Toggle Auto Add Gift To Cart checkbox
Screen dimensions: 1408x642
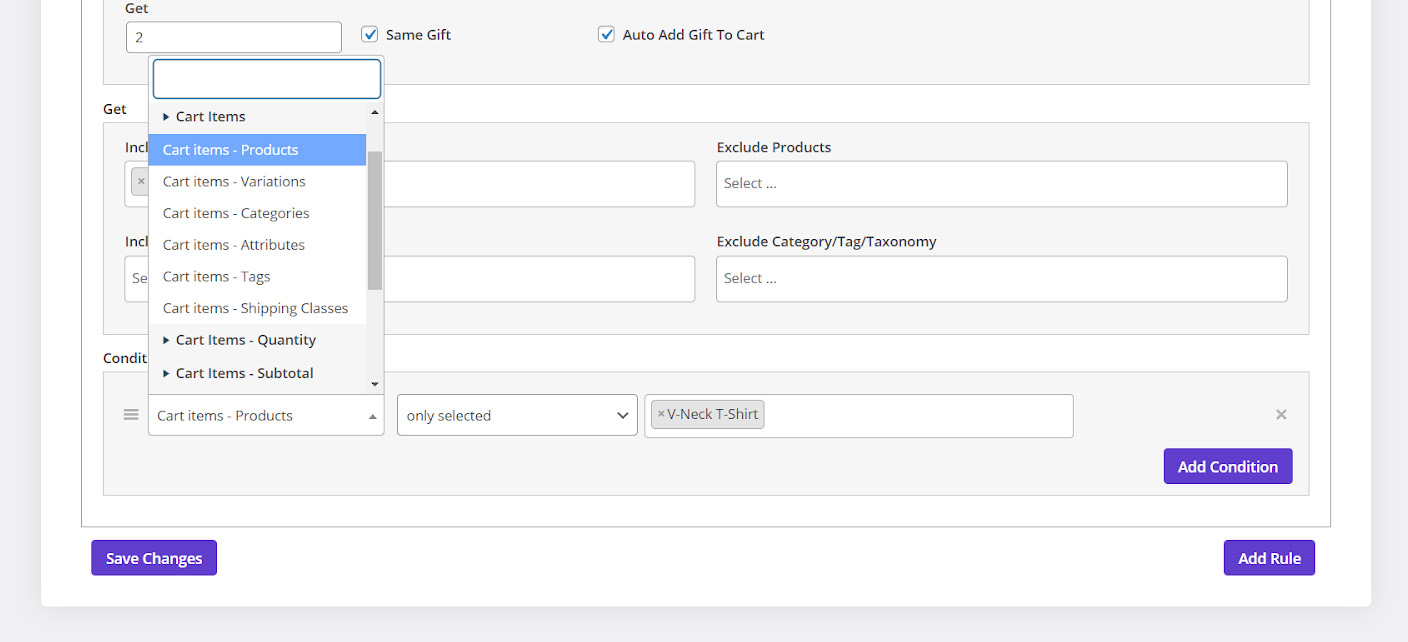(x=606, y=34)
